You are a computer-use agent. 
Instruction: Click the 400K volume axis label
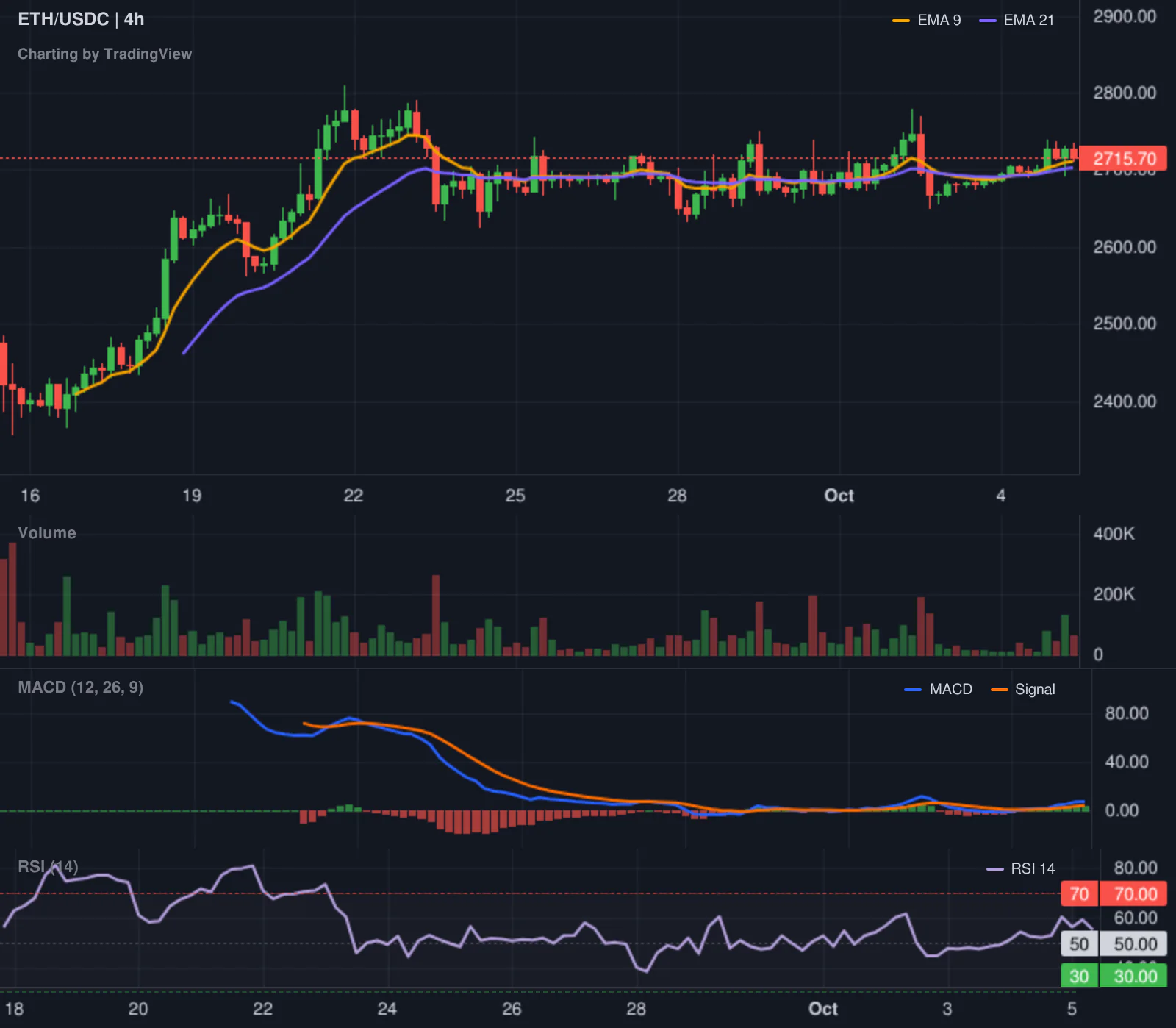1114,534
